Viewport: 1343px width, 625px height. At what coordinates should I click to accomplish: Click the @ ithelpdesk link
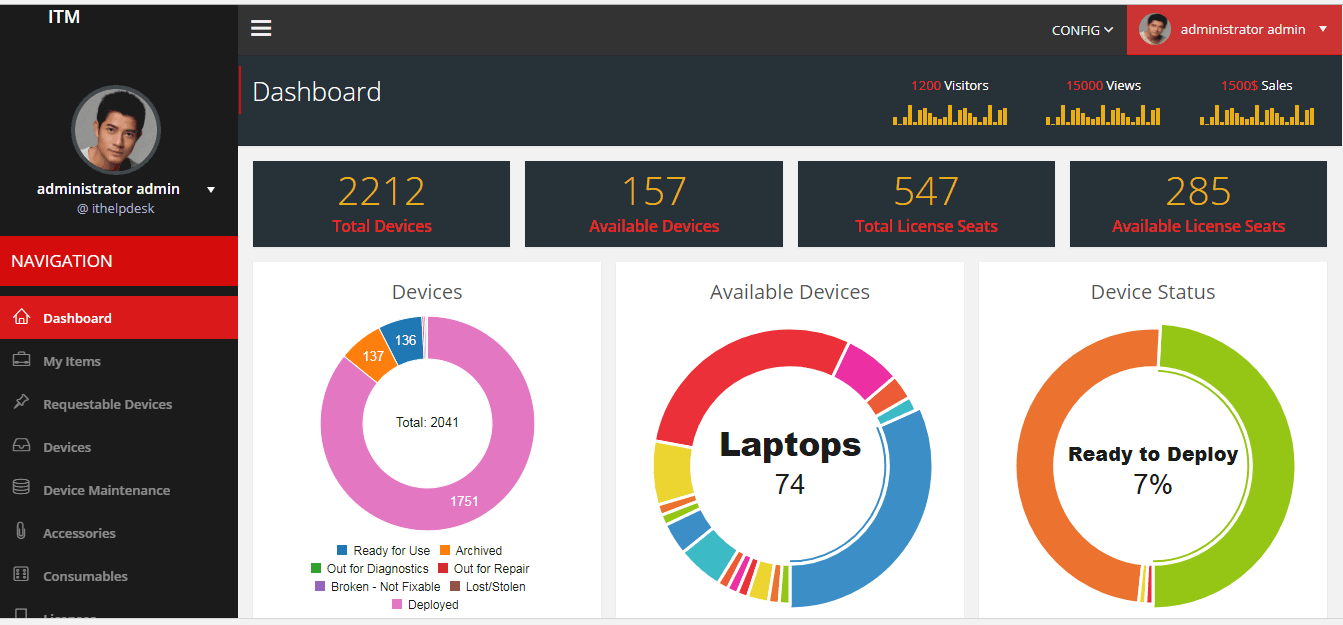(x=115, y=209)
